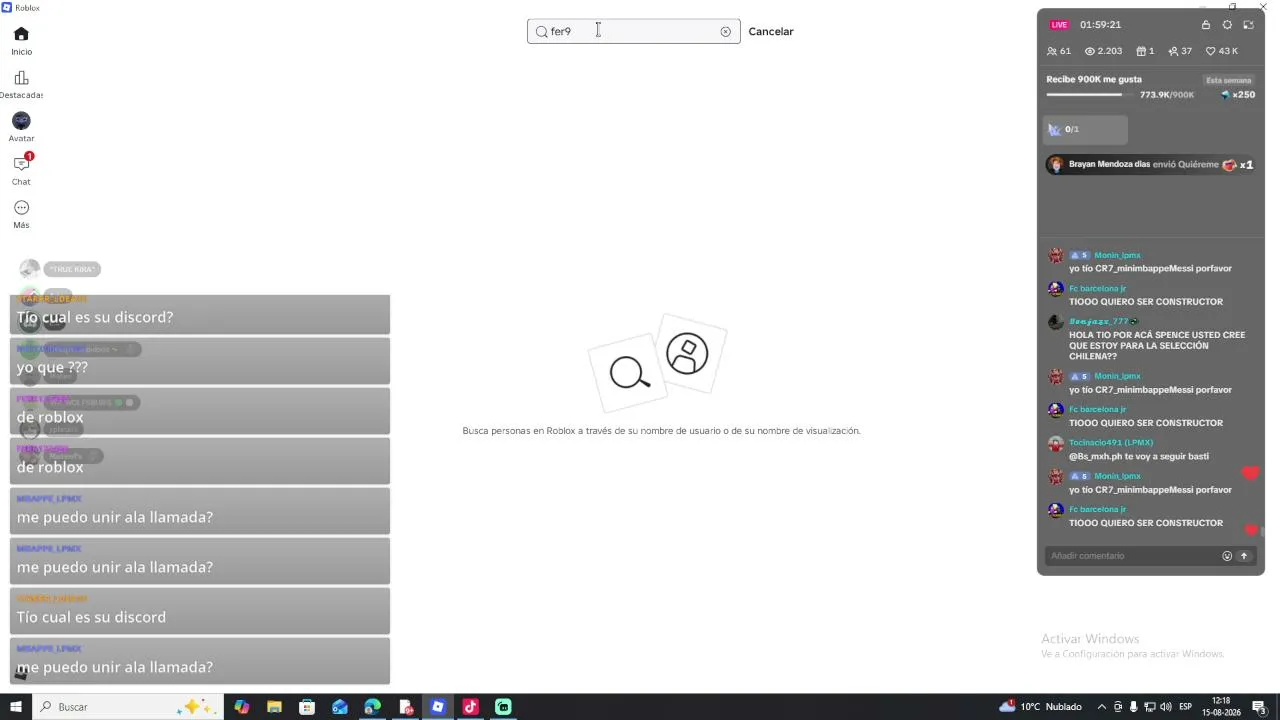Open emoji picker in comment box
The image size is (1280, 720).
click(x=1227, y=556)
